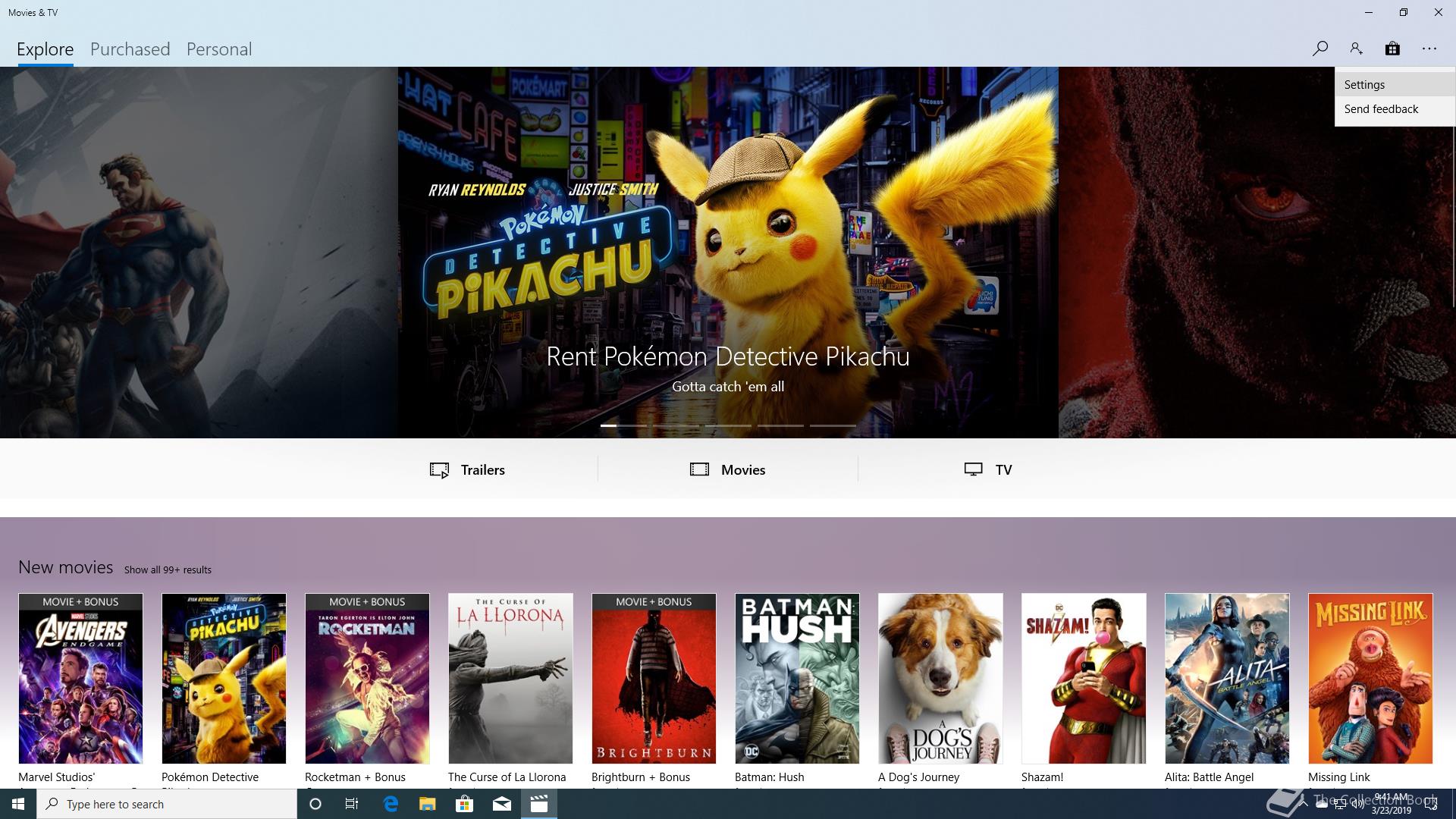Click The Curse of La Llorona title text
The width and height of the screenshot is (1456, 819).
(x=507, y=777)
